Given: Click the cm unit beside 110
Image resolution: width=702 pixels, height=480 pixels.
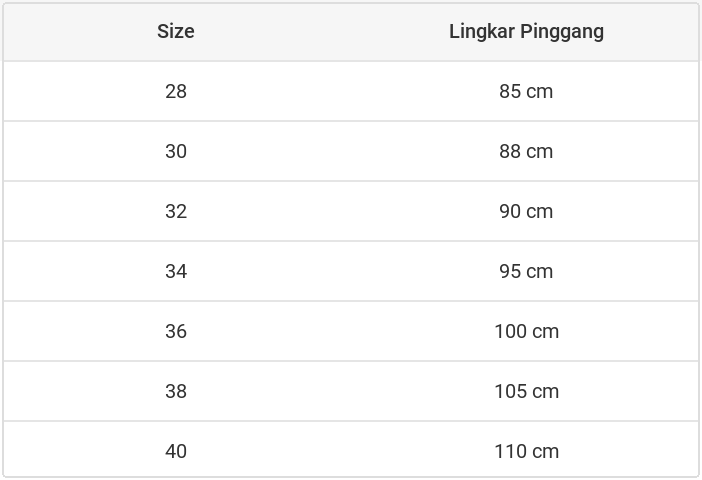Looking at the screenshot, I should [545, 452].
